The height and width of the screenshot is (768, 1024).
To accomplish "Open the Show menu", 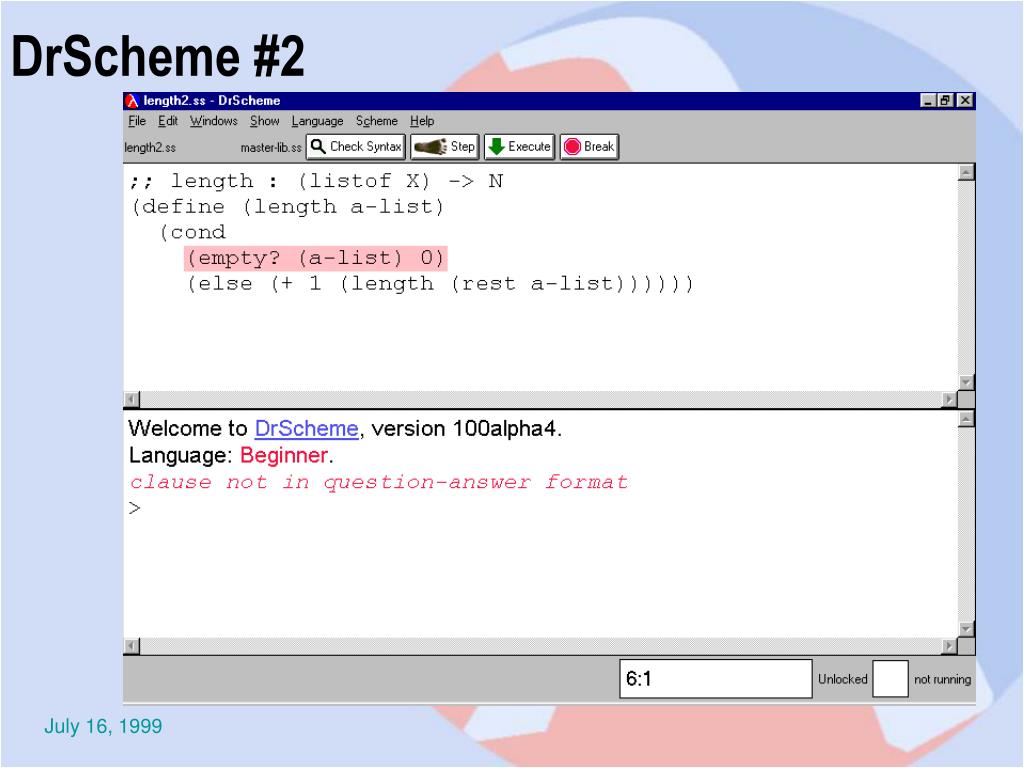I will coord(264,121).
